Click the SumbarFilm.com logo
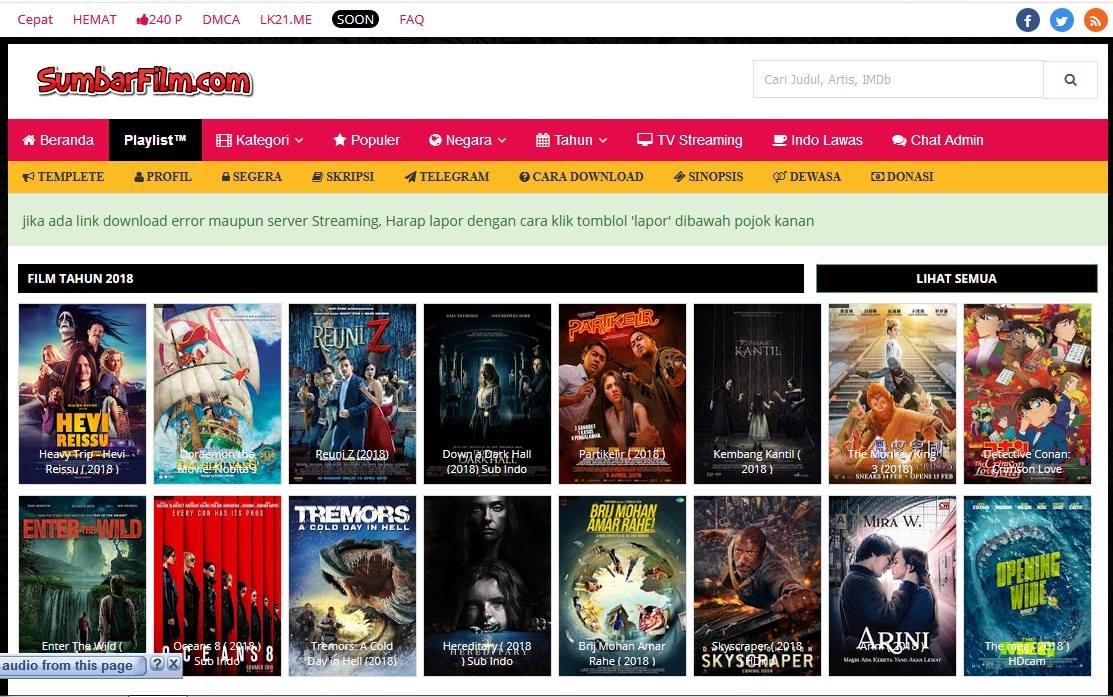 click(x=144, y=80)
